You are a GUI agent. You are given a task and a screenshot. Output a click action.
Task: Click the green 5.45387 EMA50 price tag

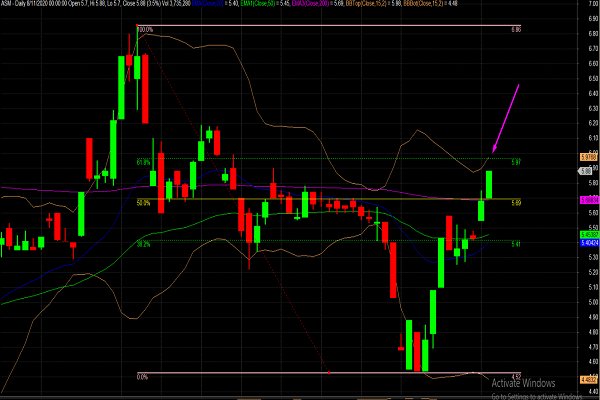pyautogui.click(x=589, y=235)
